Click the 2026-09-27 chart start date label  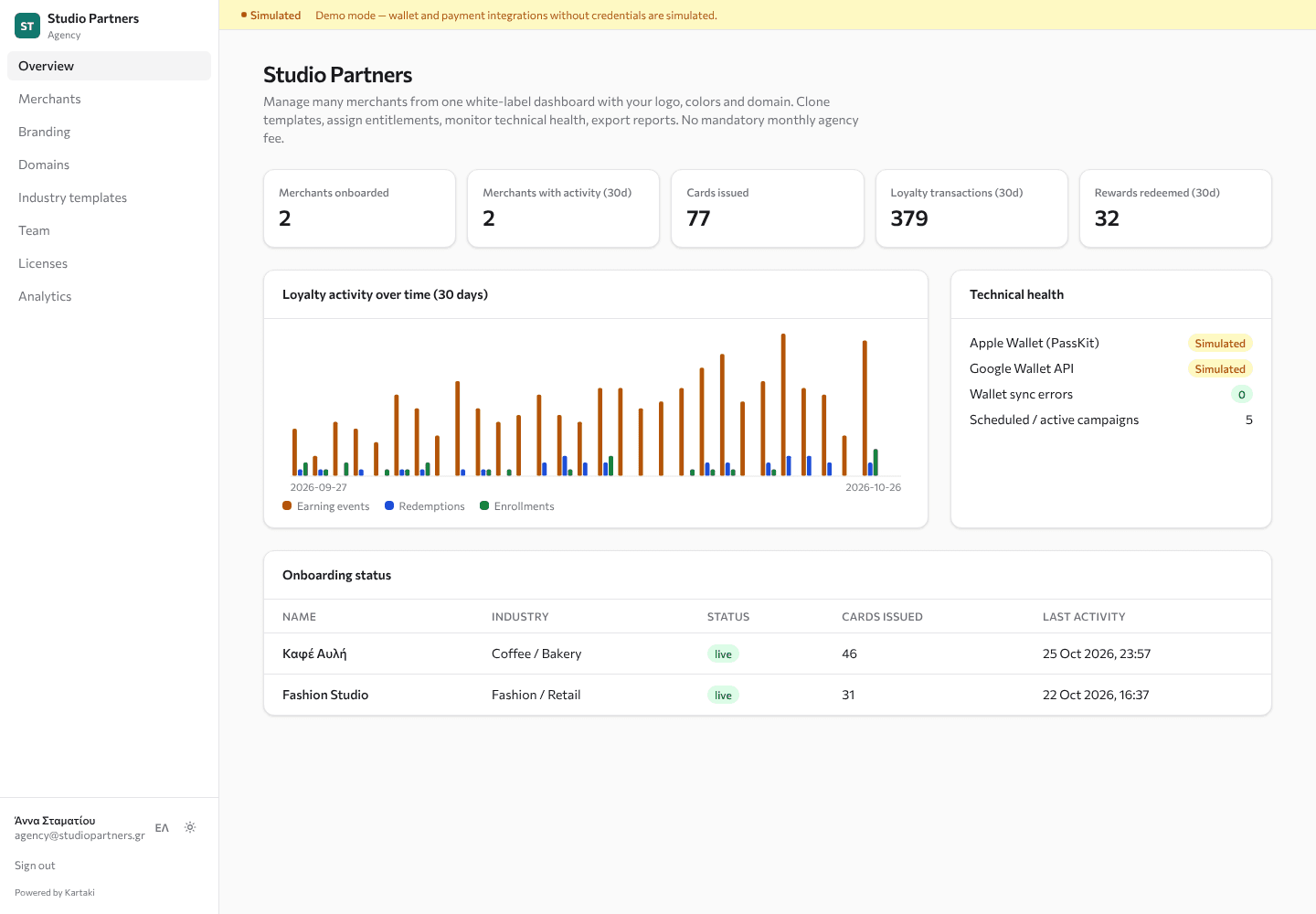point(318,487)
